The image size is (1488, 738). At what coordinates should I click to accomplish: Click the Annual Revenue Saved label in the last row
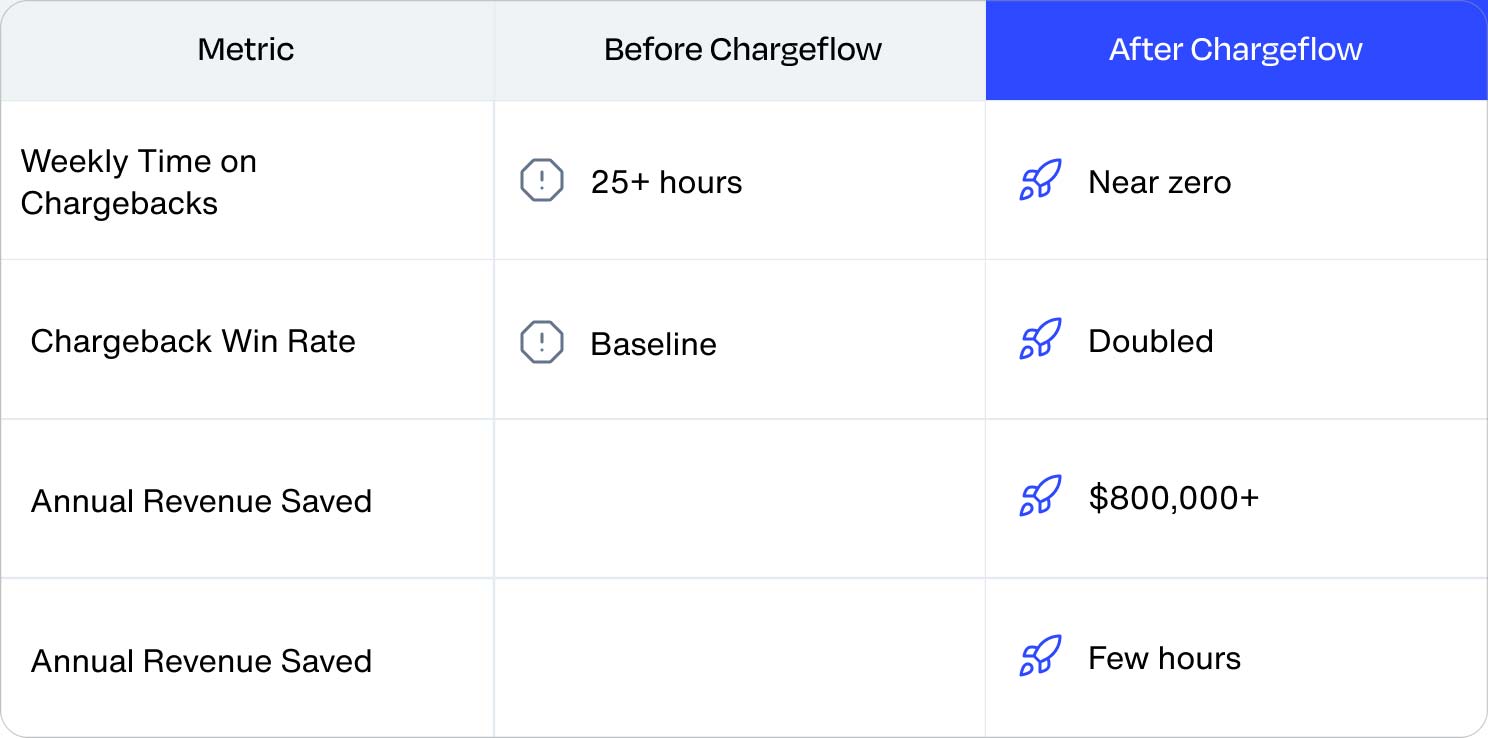coord(201,661)
